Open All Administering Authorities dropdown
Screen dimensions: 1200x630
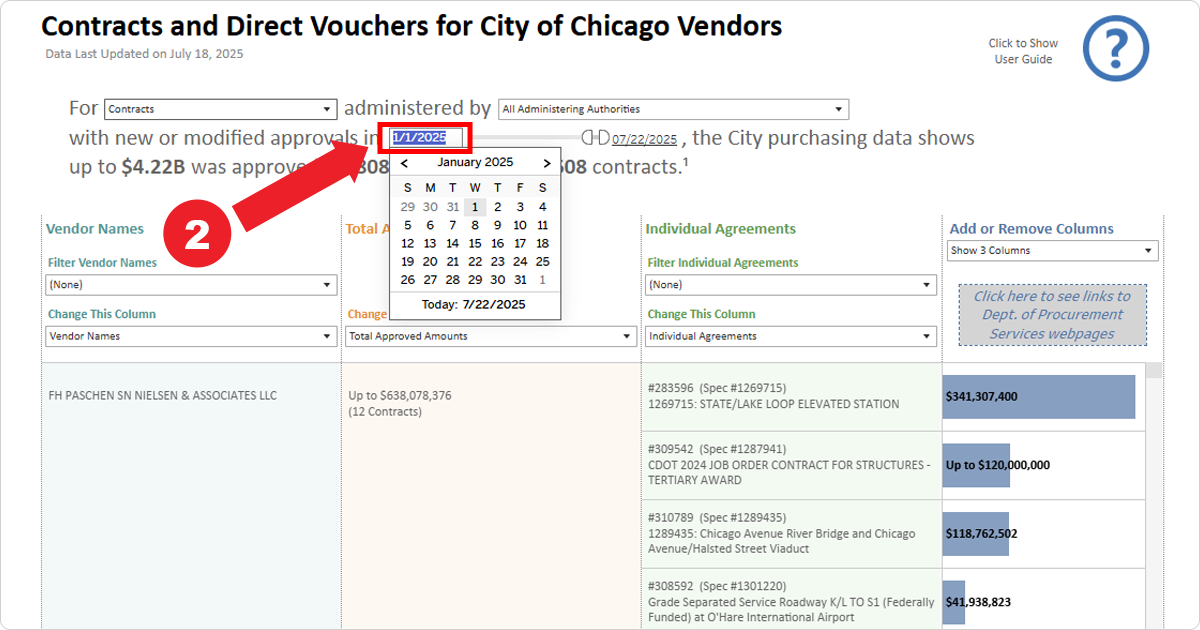[x=673, y=109]
